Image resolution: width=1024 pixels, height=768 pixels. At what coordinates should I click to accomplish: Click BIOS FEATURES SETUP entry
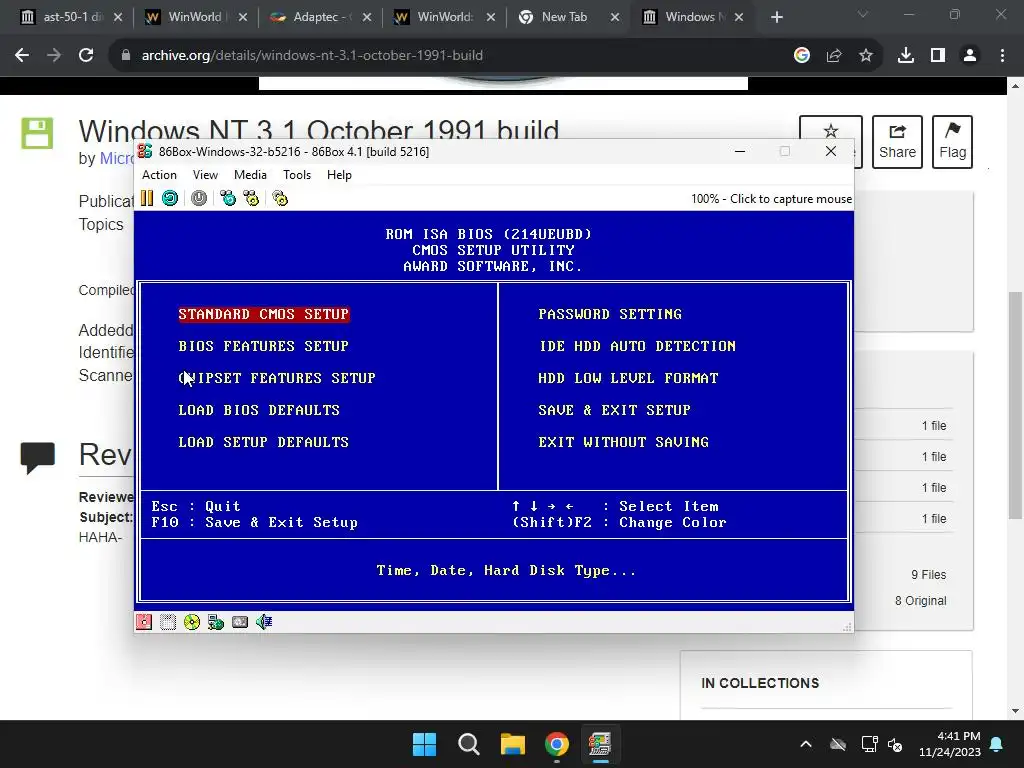[x=264, y=346]
